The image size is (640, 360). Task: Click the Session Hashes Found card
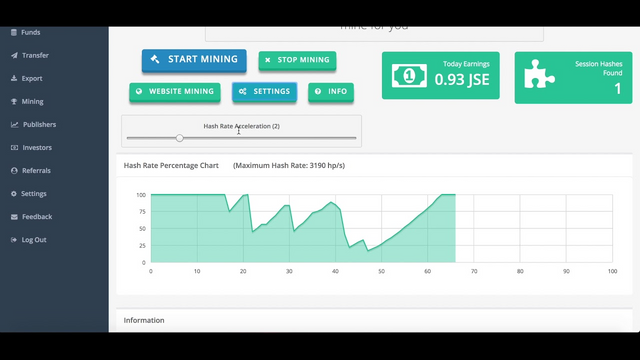[x=573, y=78]
